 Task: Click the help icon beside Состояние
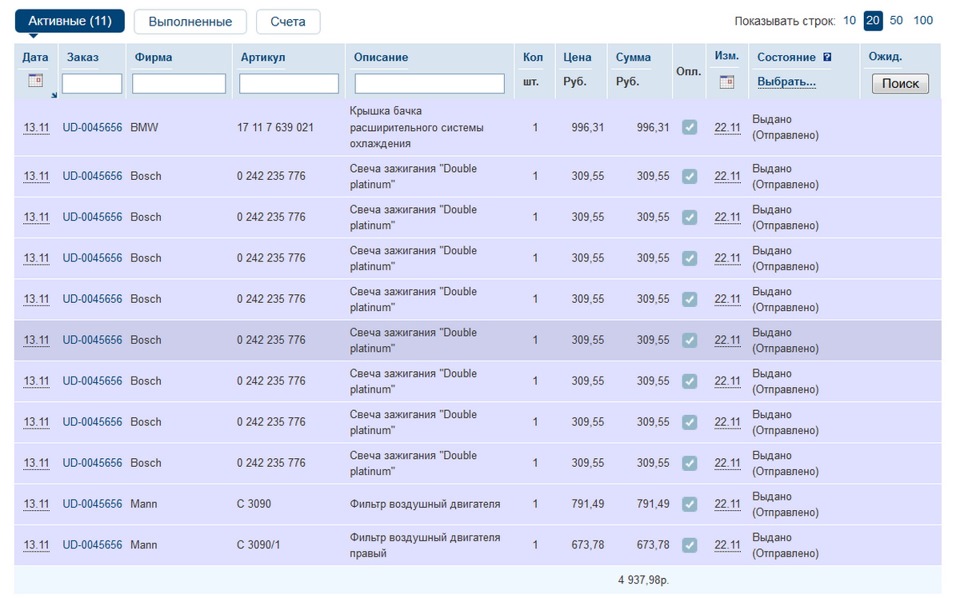point(827,58)
